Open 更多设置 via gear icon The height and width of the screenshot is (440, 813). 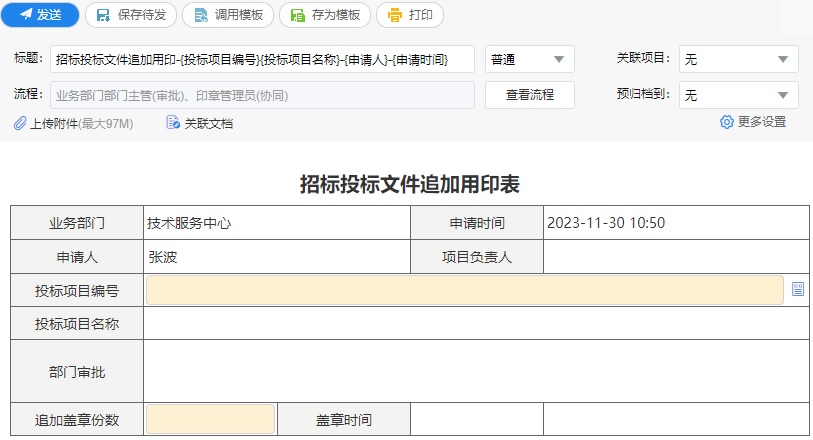coord(727,122)
